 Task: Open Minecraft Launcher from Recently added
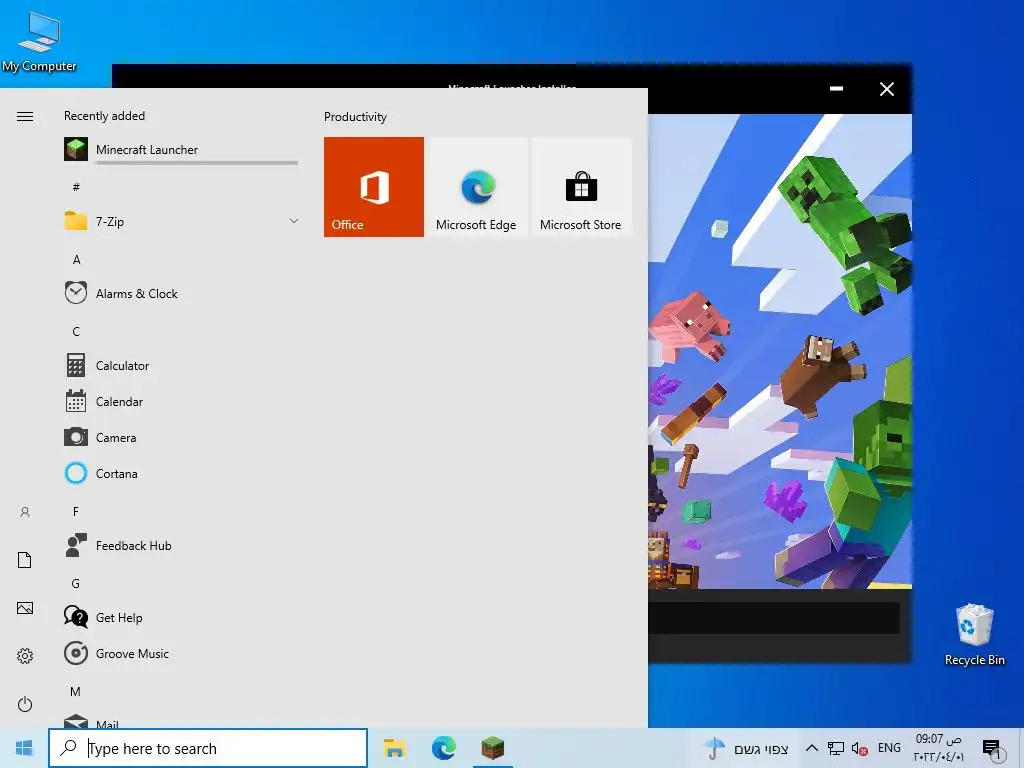[181, 150]
